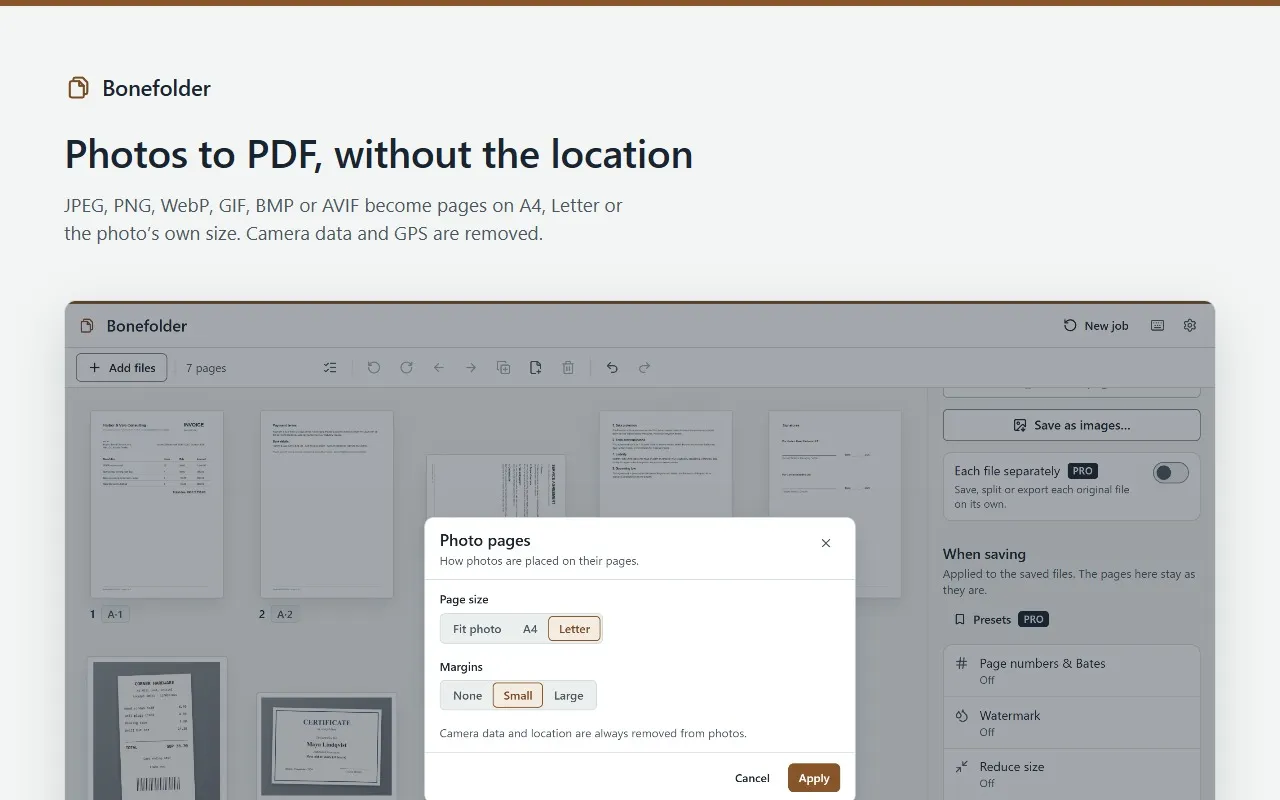Set margins to None

pyautogui.click(x=467, y=696)
